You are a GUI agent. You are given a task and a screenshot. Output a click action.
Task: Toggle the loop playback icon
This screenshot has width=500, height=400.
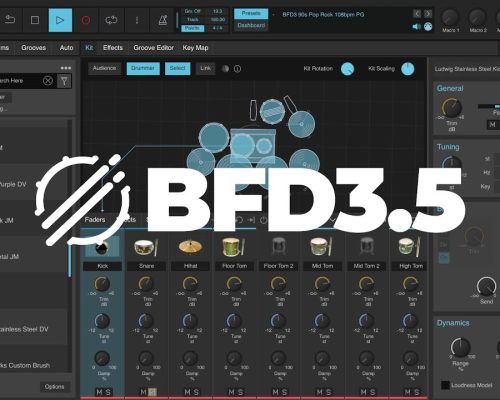point(111,20)
